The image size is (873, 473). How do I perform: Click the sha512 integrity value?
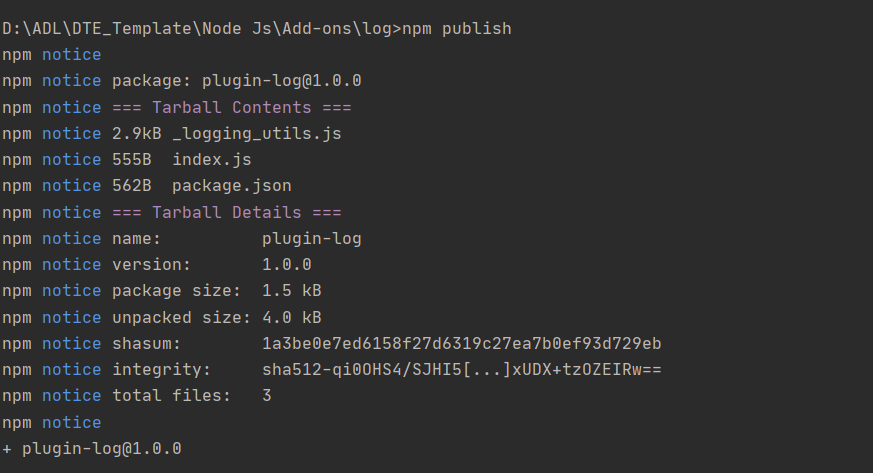pos(462,370)
